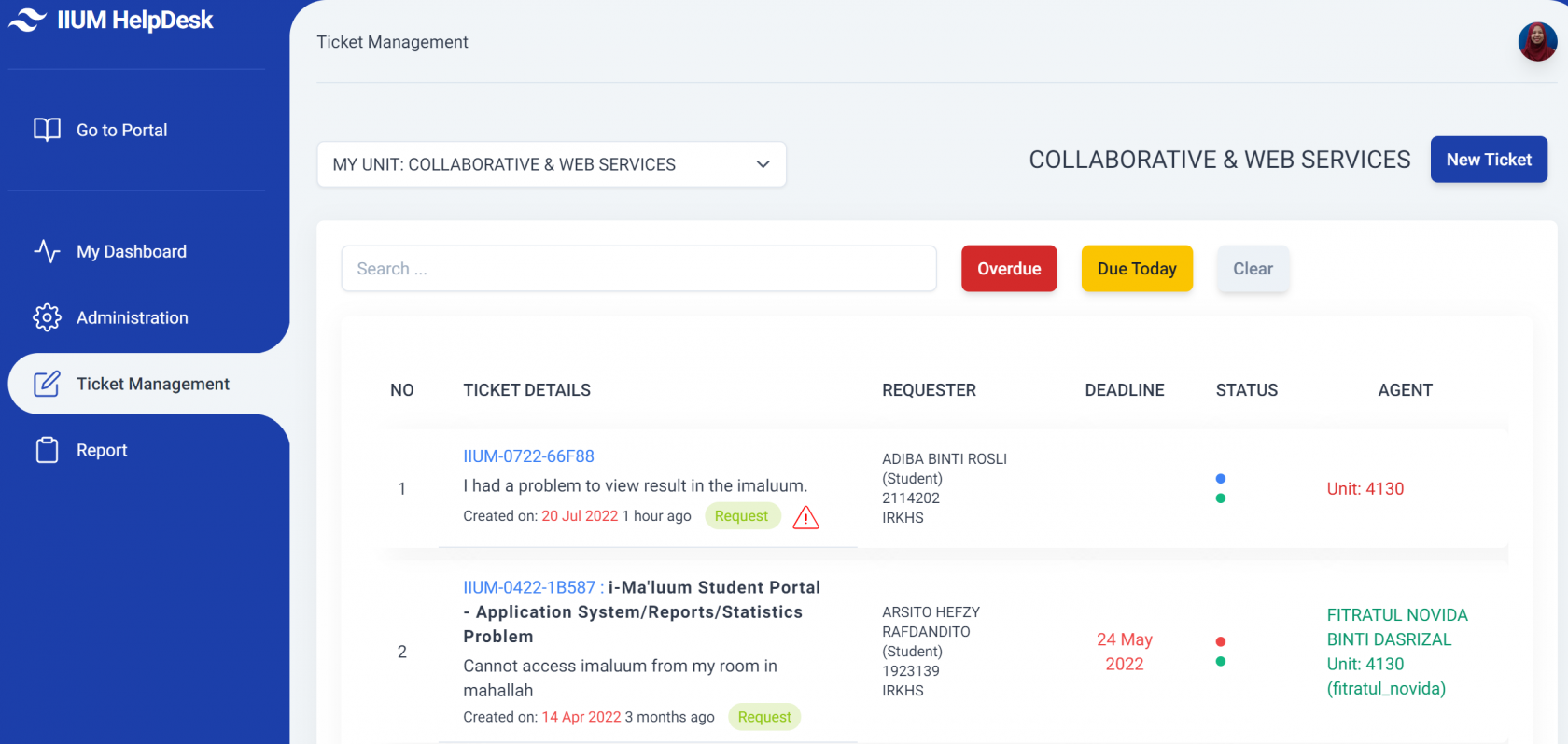Click the red Unit: 4130 agent text

click(1365, 488)
